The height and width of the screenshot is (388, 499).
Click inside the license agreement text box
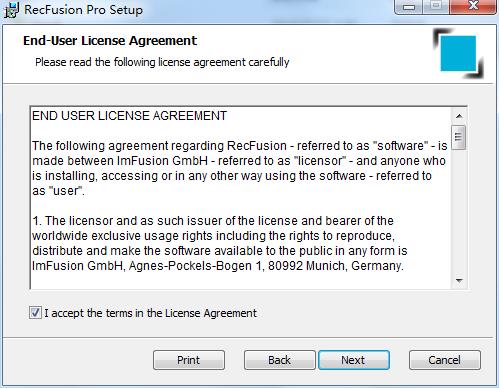(x=241, y=198)
